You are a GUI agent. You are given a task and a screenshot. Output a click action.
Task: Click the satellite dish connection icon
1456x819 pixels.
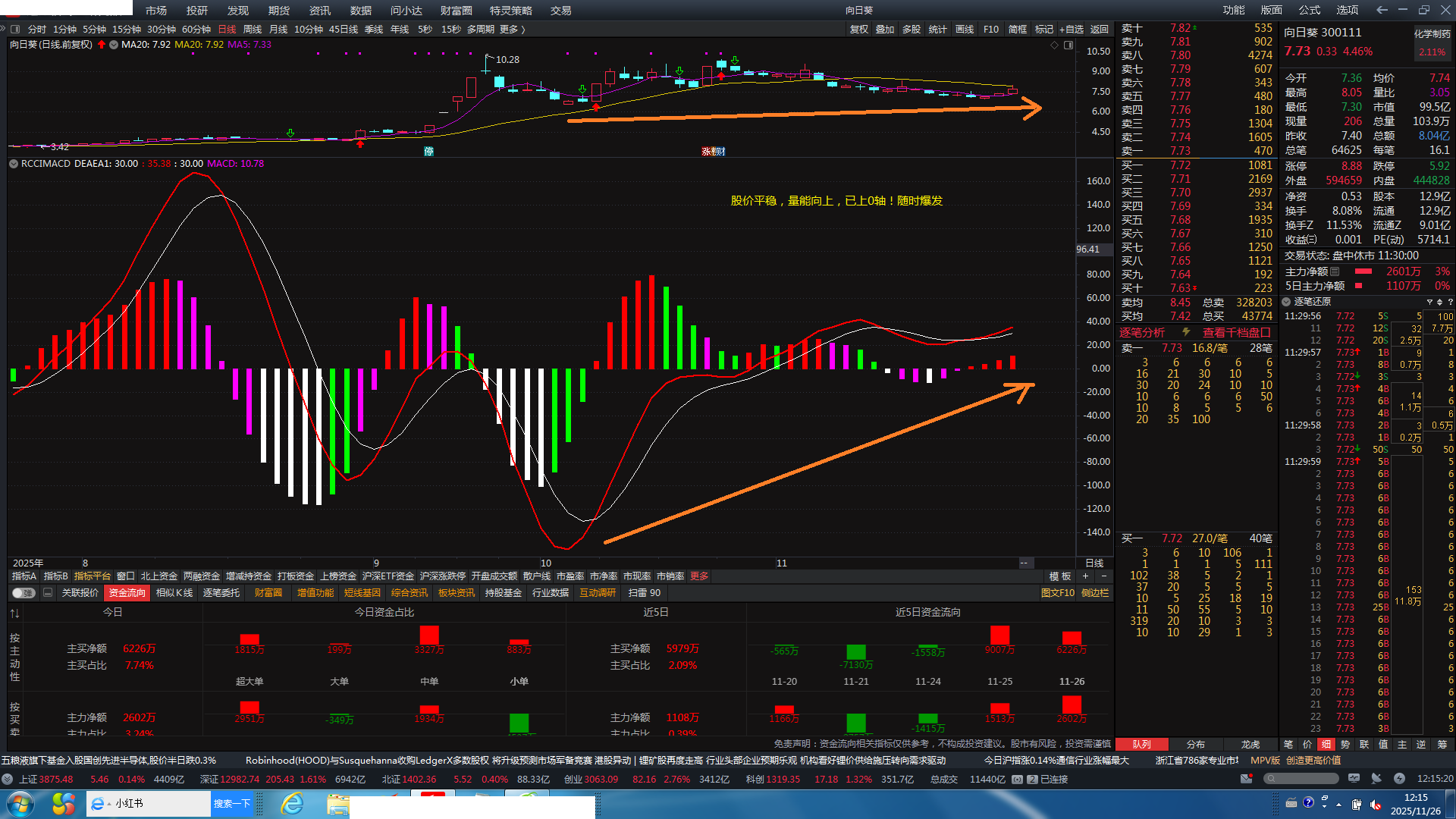[x=1377, y=779]
